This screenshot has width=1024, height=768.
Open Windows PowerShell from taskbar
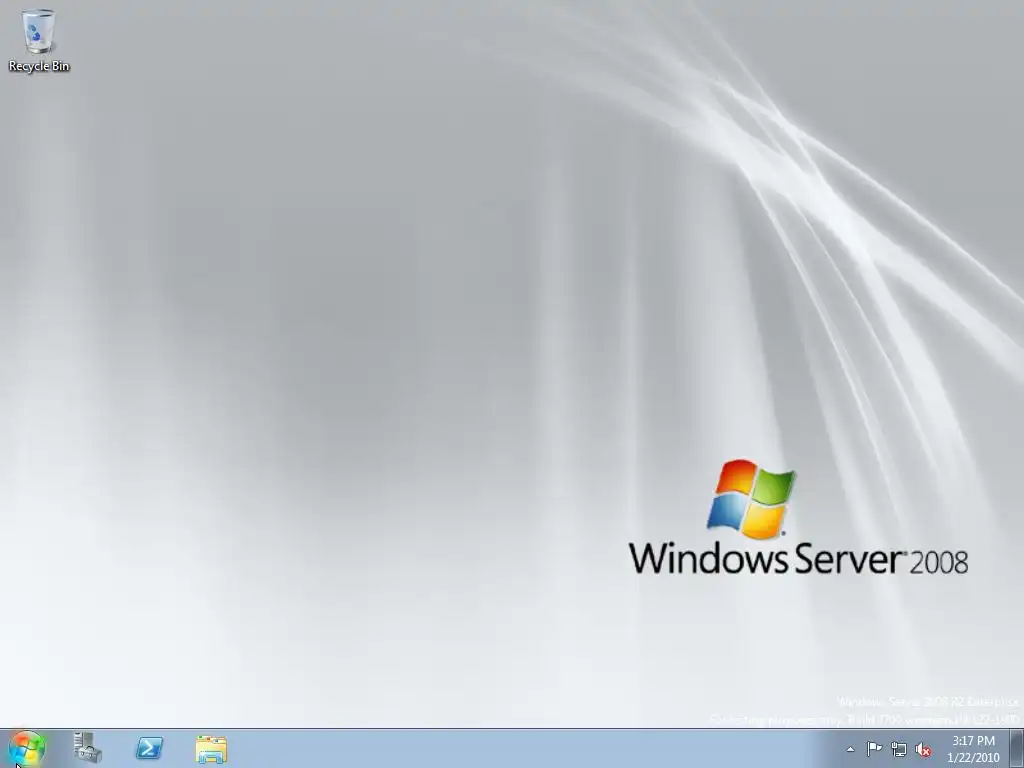149,748
